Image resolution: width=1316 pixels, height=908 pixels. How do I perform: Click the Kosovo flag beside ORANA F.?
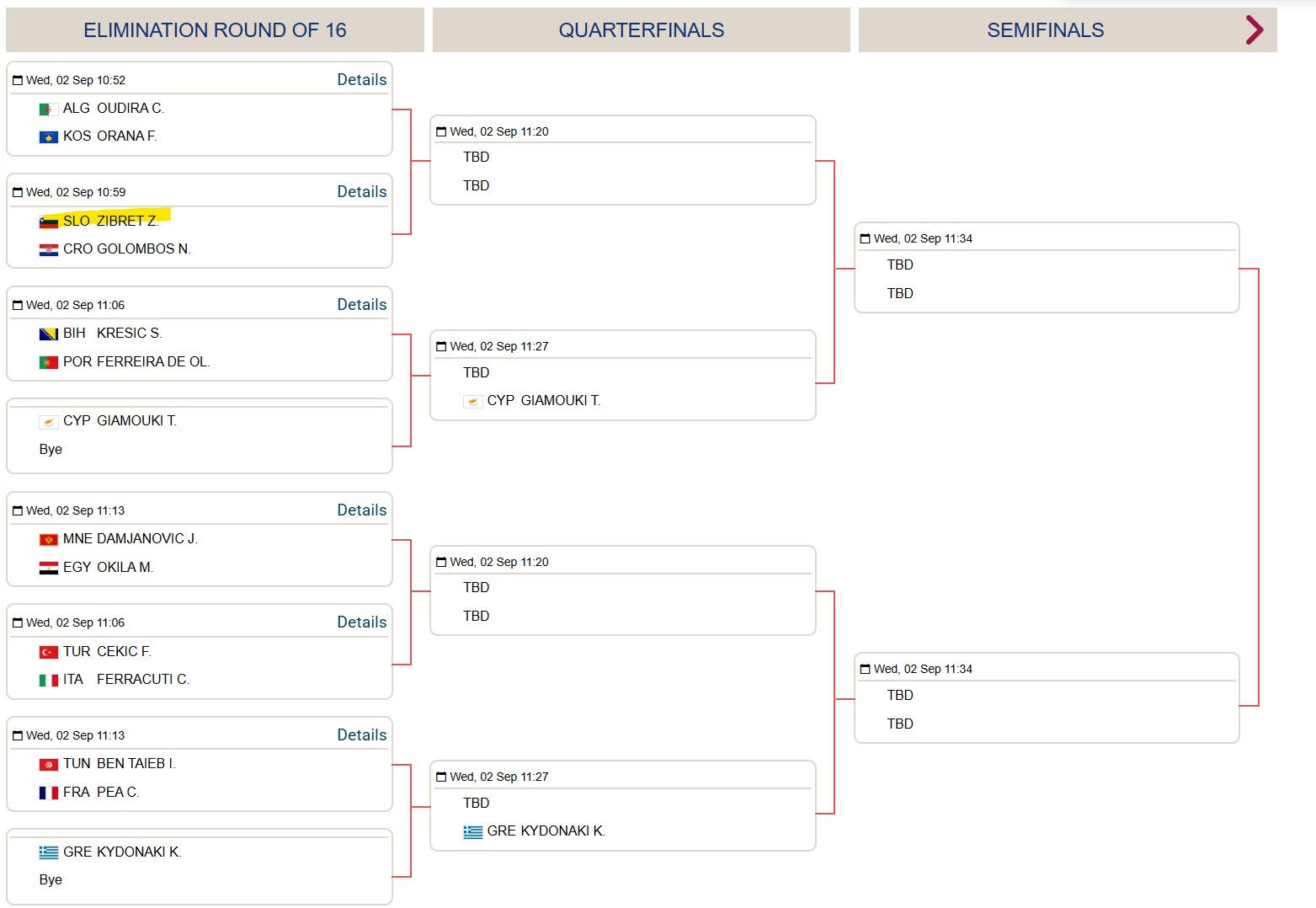pyautogui.click(x=49, y=137)
